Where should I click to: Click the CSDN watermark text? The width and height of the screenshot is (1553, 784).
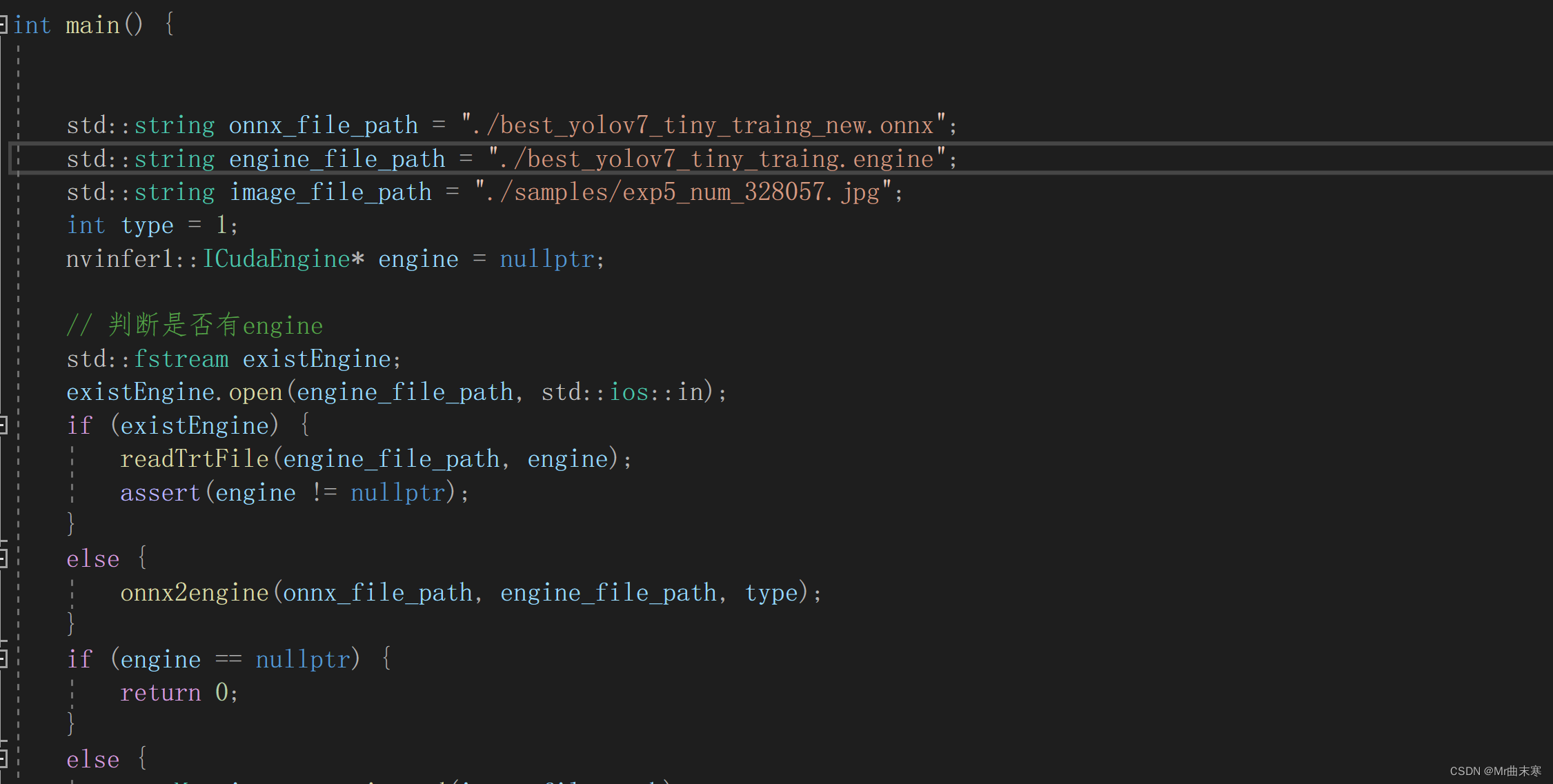click(x=1494, y=771)
